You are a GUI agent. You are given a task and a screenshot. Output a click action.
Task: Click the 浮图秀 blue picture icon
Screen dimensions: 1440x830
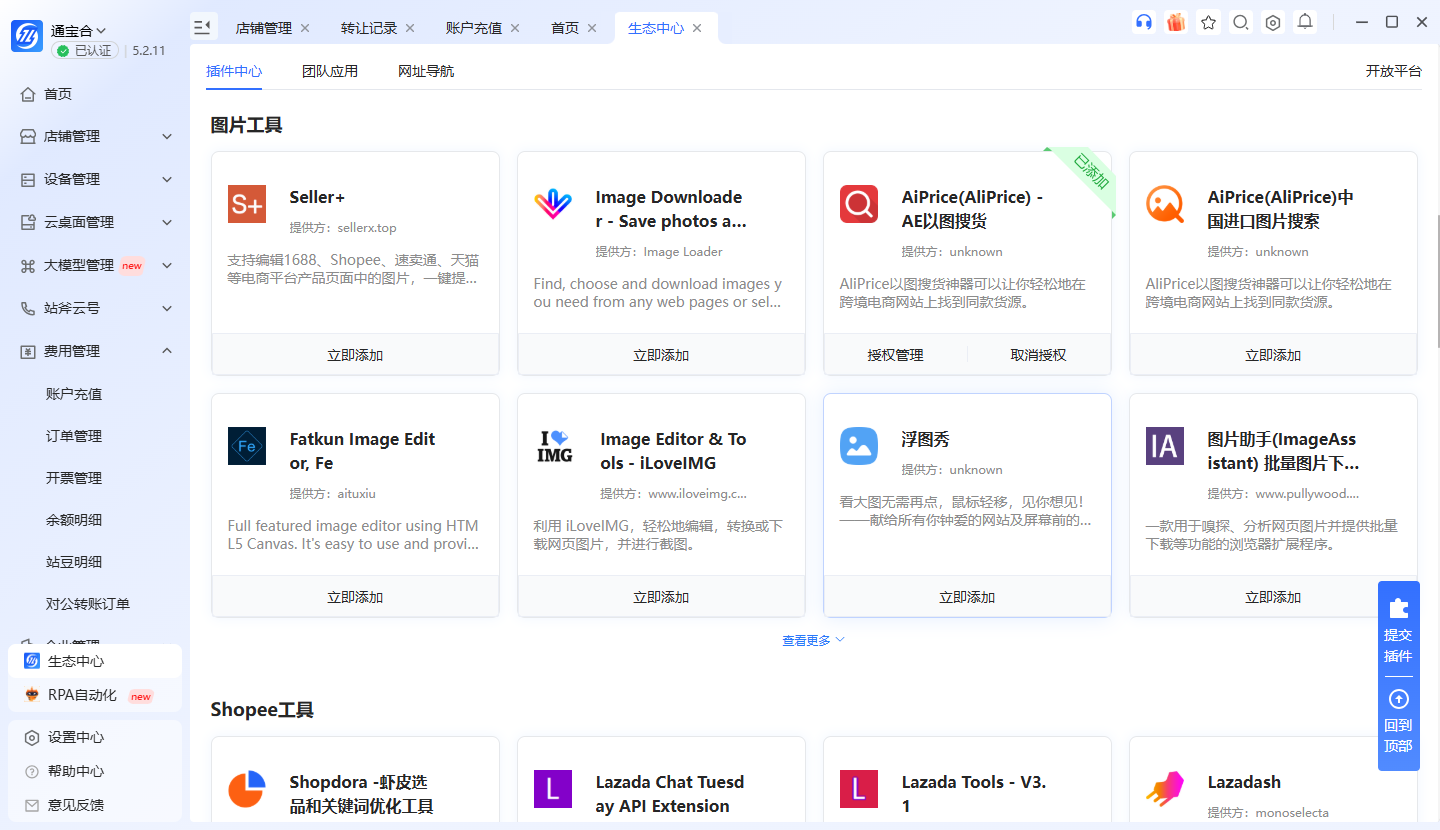859,446
